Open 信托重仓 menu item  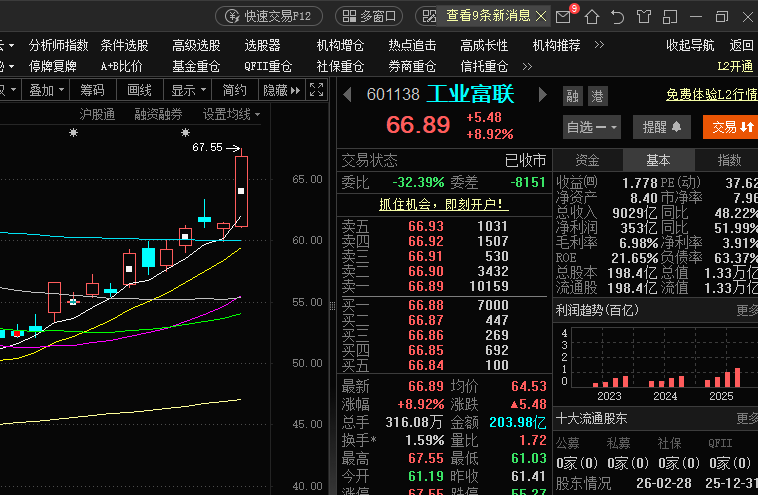coord(484,66)
